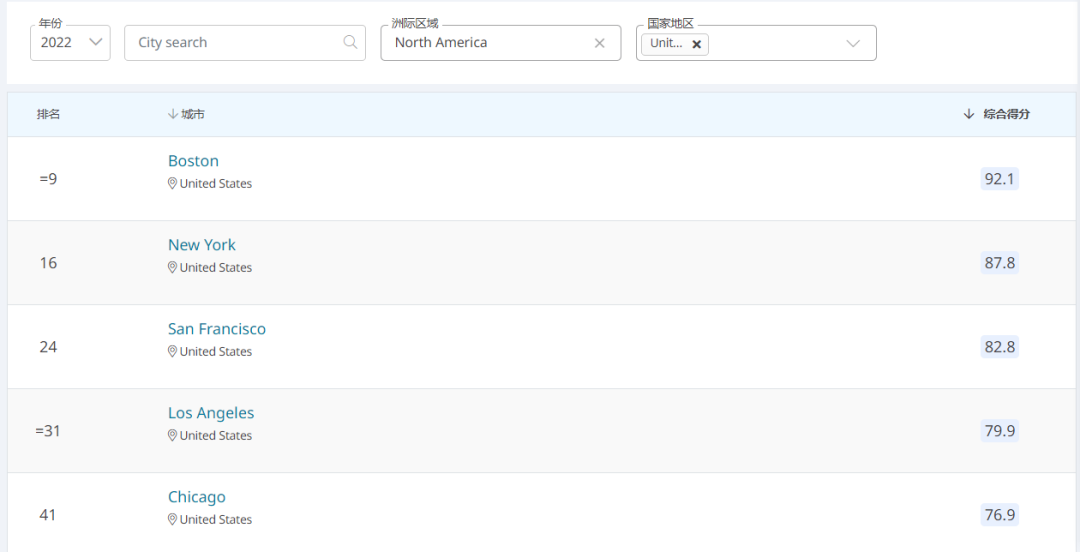Open the Boston city link
Screen dimensions: 1080x552
194,161
